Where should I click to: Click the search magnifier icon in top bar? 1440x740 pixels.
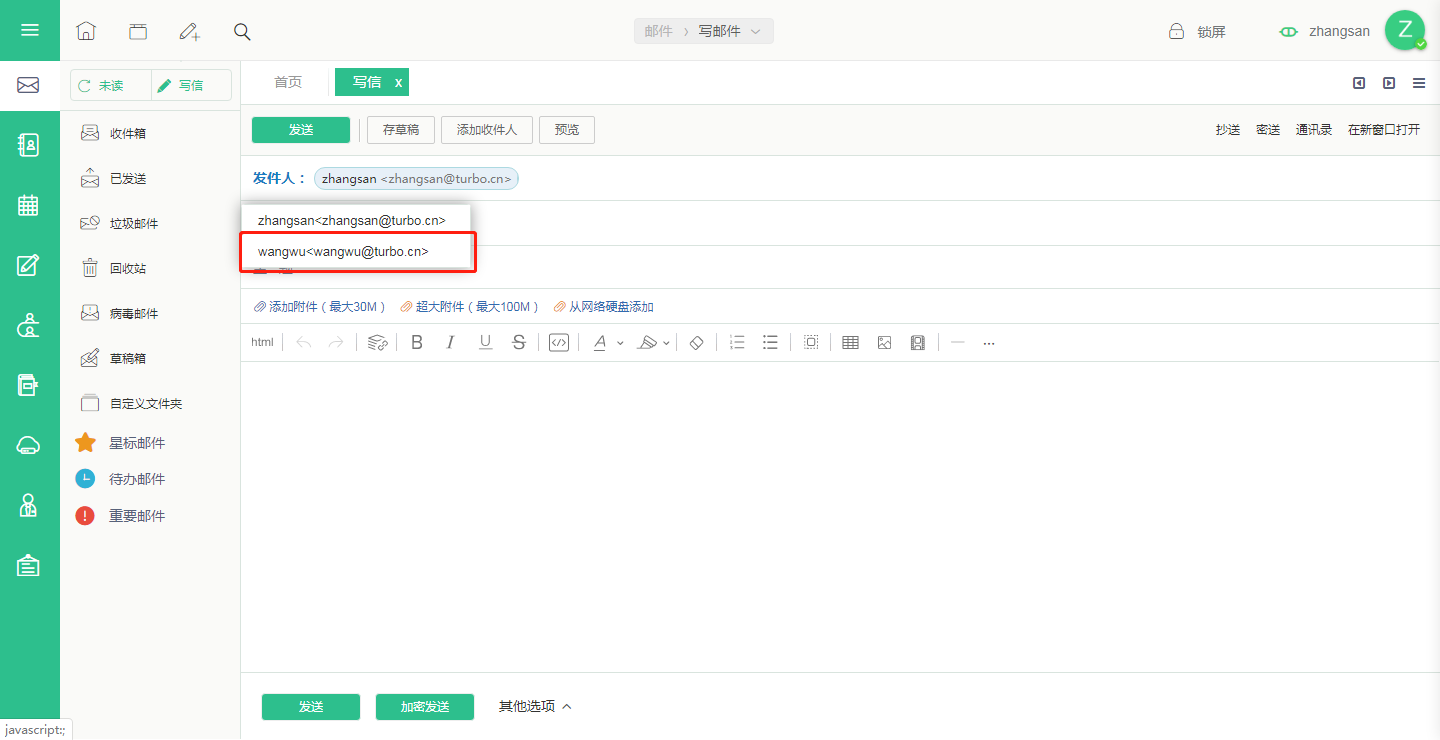pos(242,31)
